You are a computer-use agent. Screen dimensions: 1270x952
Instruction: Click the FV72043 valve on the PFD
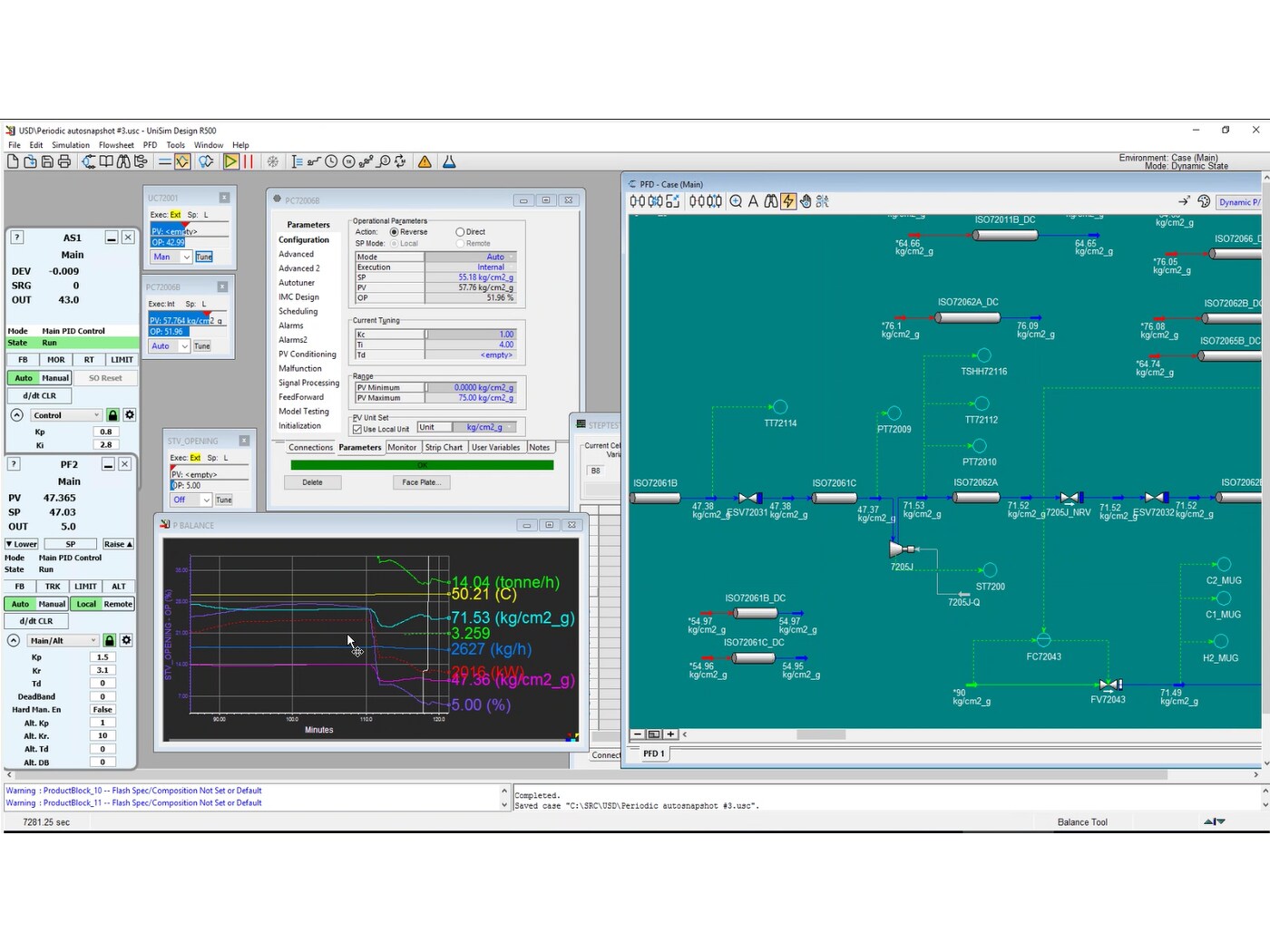(1110, 685)
